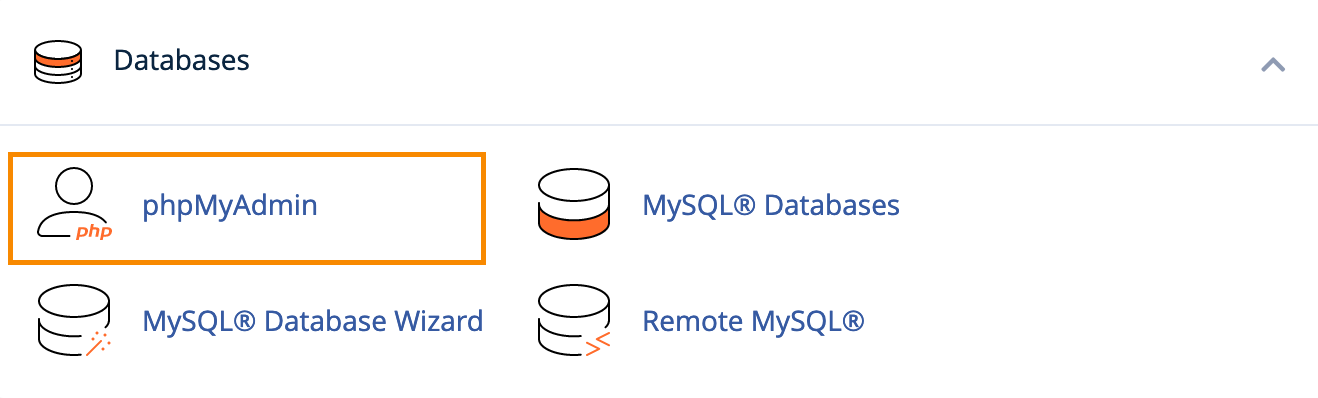Click the phpMyAdmin person icon

[74, 205]
